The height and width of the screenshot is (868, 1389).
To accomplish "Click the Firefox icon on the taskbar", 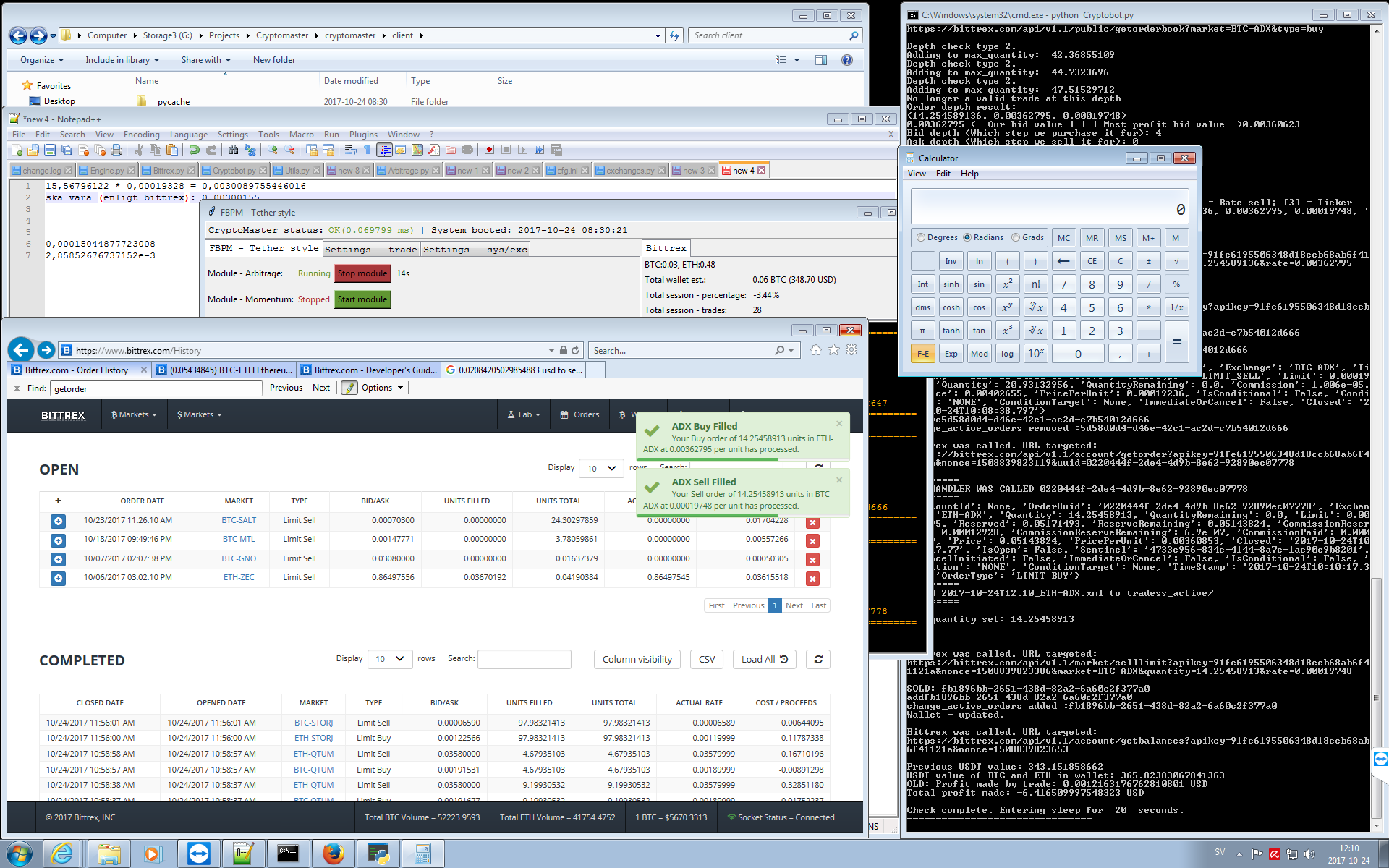I will pos(334,854).
